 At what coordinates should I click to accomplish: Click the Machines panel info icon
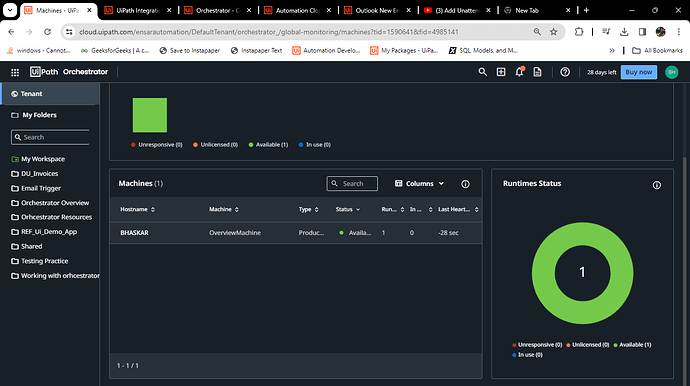coord(465,184)
